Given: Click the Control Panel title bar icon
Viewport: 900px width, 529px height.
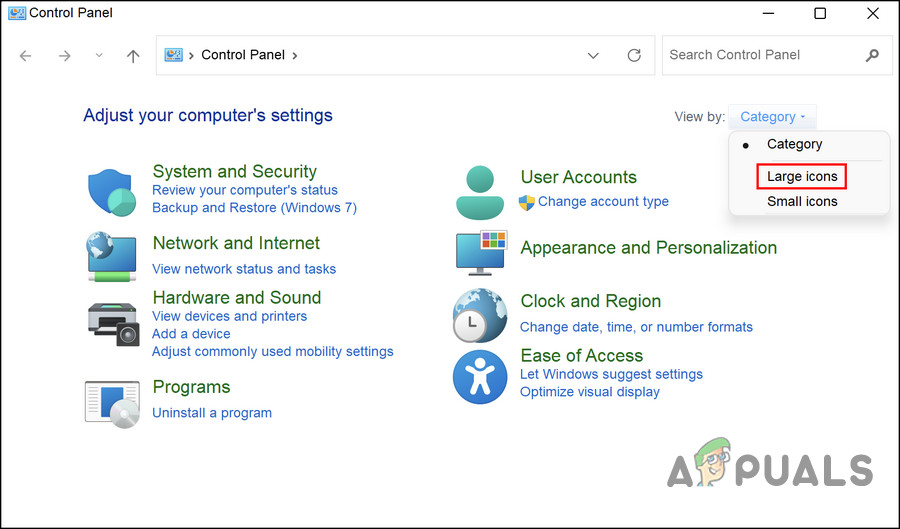Looking at the screenshot, I should point(17,13).
